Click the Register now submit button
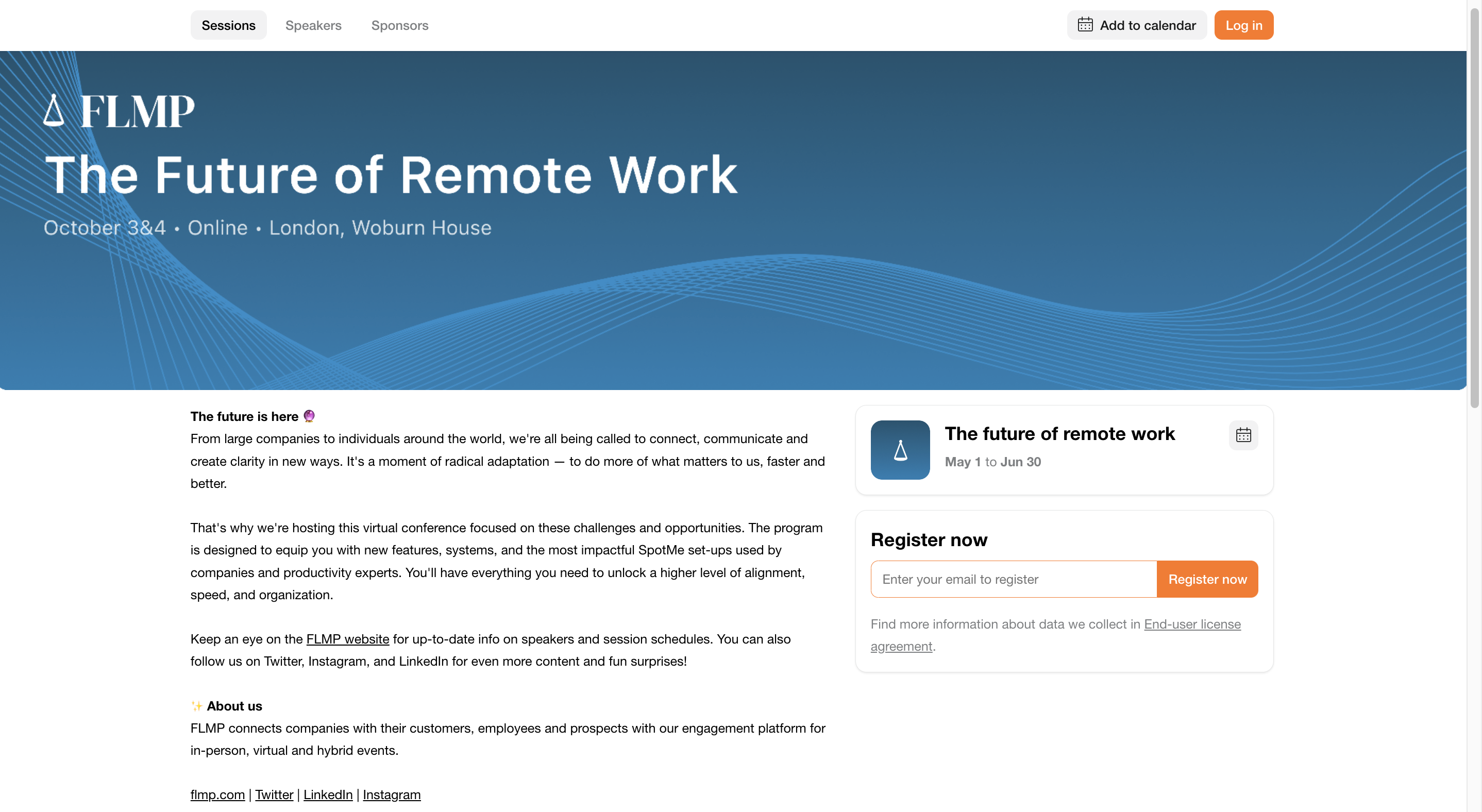 pos(1207,579)
